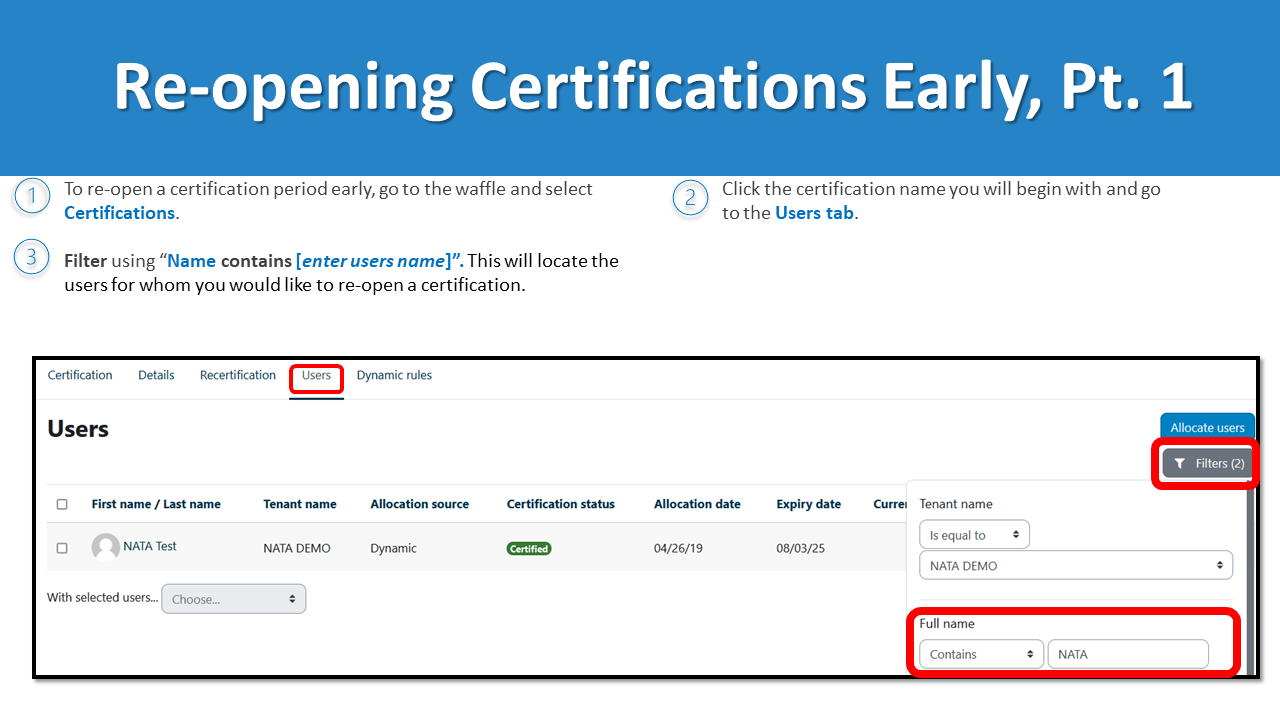Sort by the Expiry date column header

808,505
